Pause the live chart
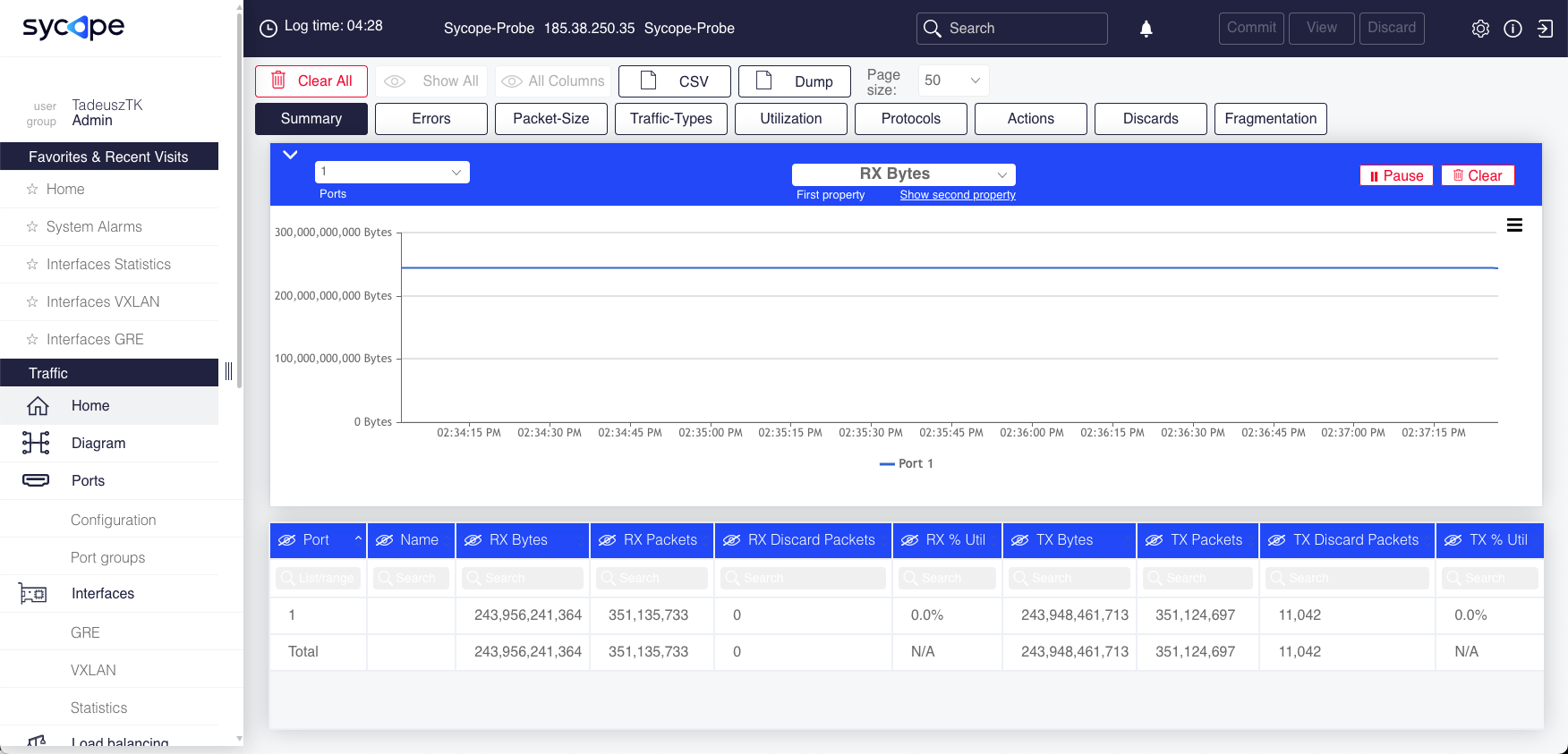Screen dimensions: 1568x754 click(x=1396, y=175)
